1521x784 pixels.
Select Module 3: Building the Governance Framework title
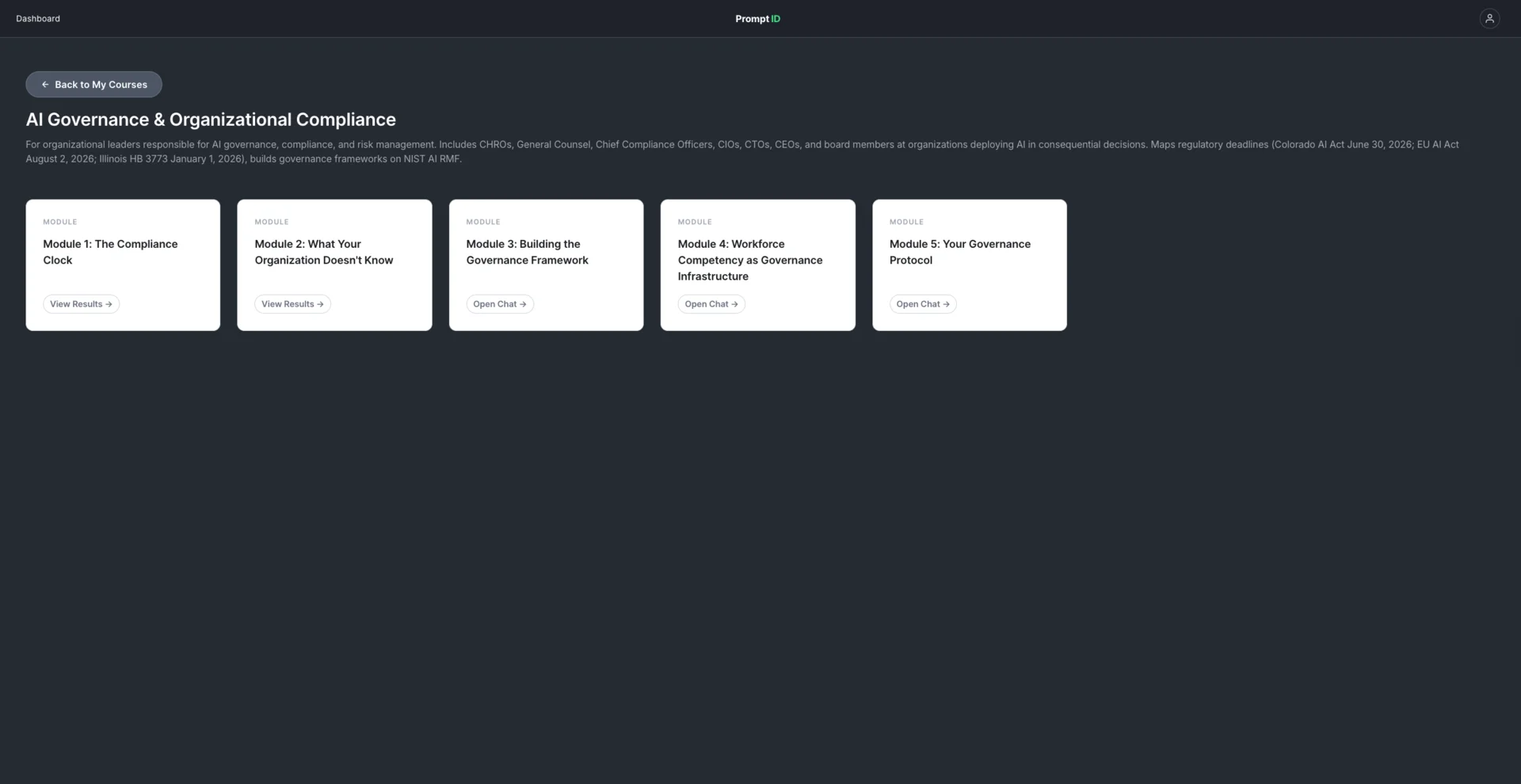pyautogui.click(x=528, y=252)
